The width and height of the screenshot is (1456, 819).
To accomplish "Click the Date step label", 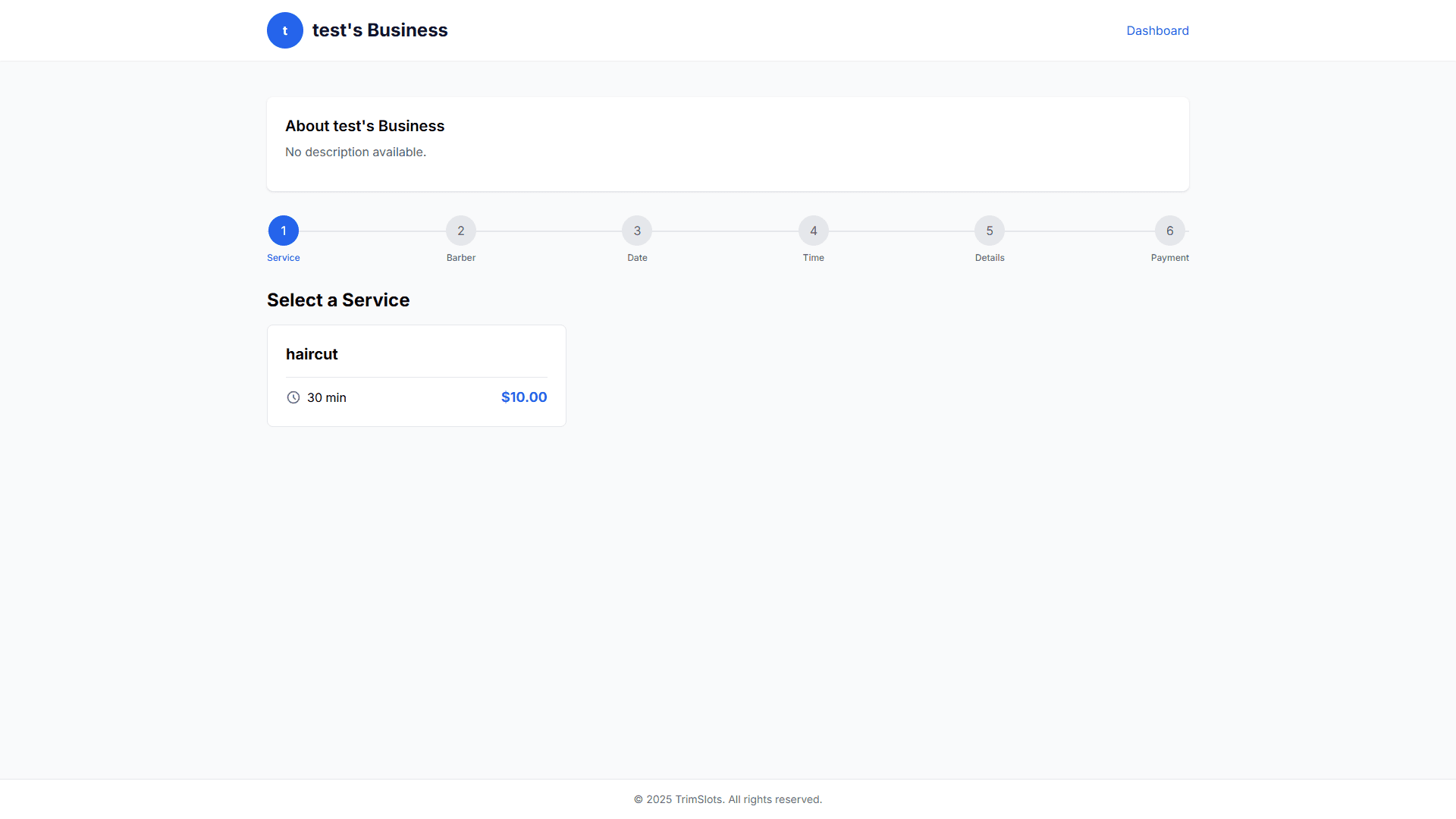I will pos(637,258).
